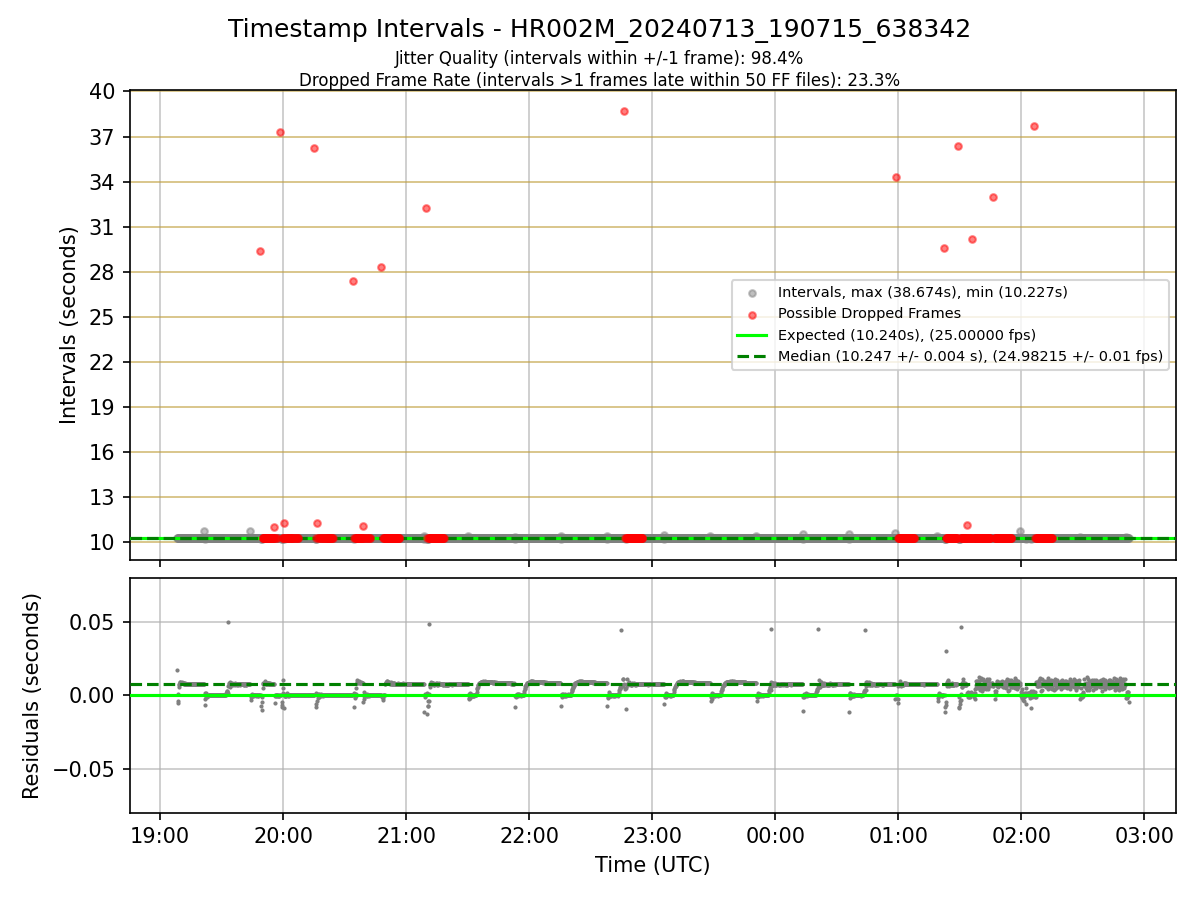This screenshot has width=1200, height=900.
Task: Select legend text 'Intervals, max (38.674s), min (10.227s)'
Action: 922,292
